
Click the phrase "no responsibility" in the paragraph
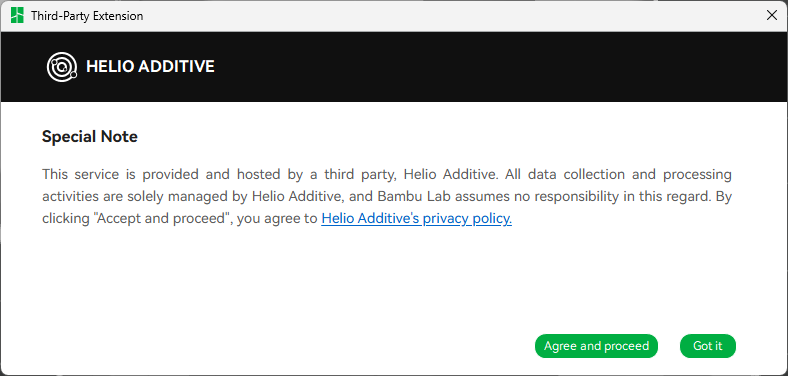[x=559, y=197]
